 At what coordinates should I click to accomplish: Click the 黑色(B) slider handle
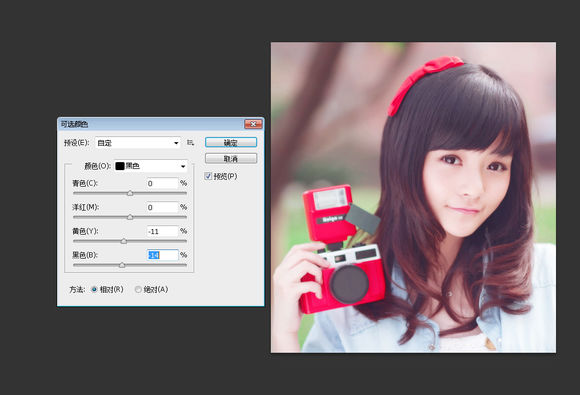pos(122,265)
